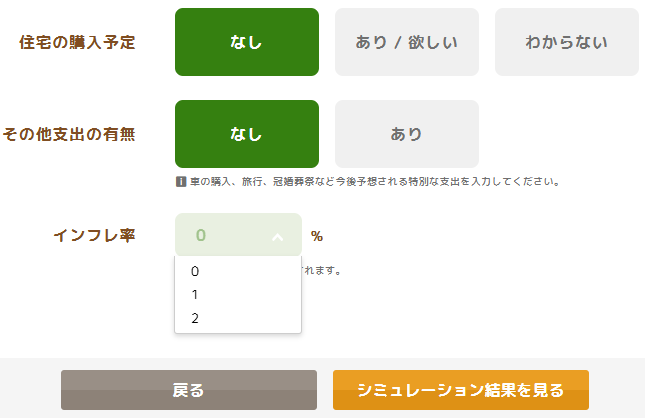Click the hint text about 車の購入、旅行
645x418 pixels.
(375, 182)
